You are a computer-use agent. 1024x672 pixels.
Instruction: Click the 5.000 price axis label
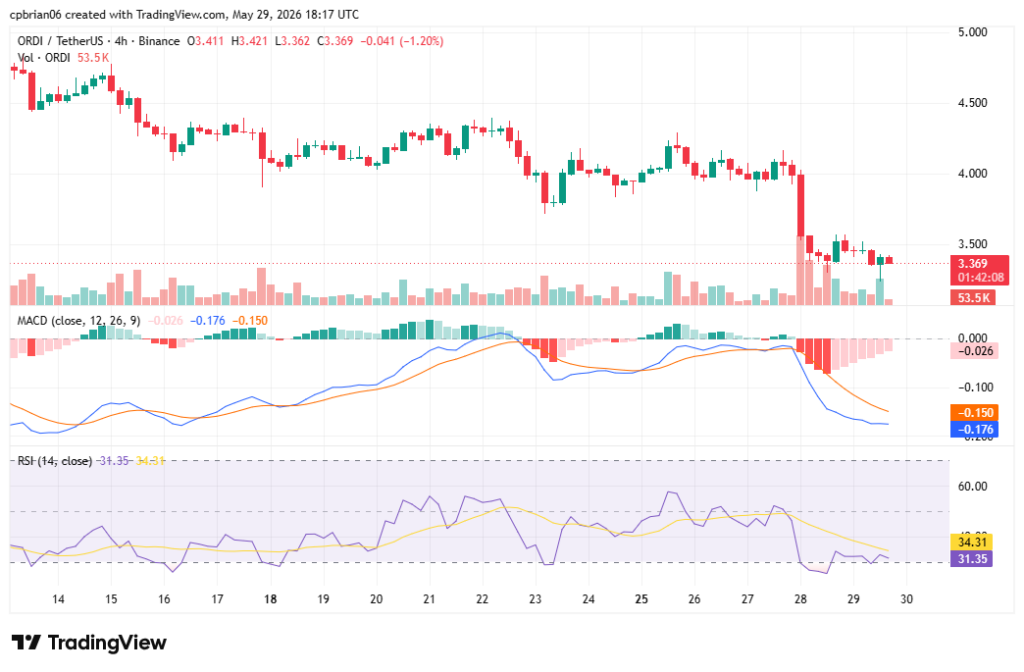972,32
